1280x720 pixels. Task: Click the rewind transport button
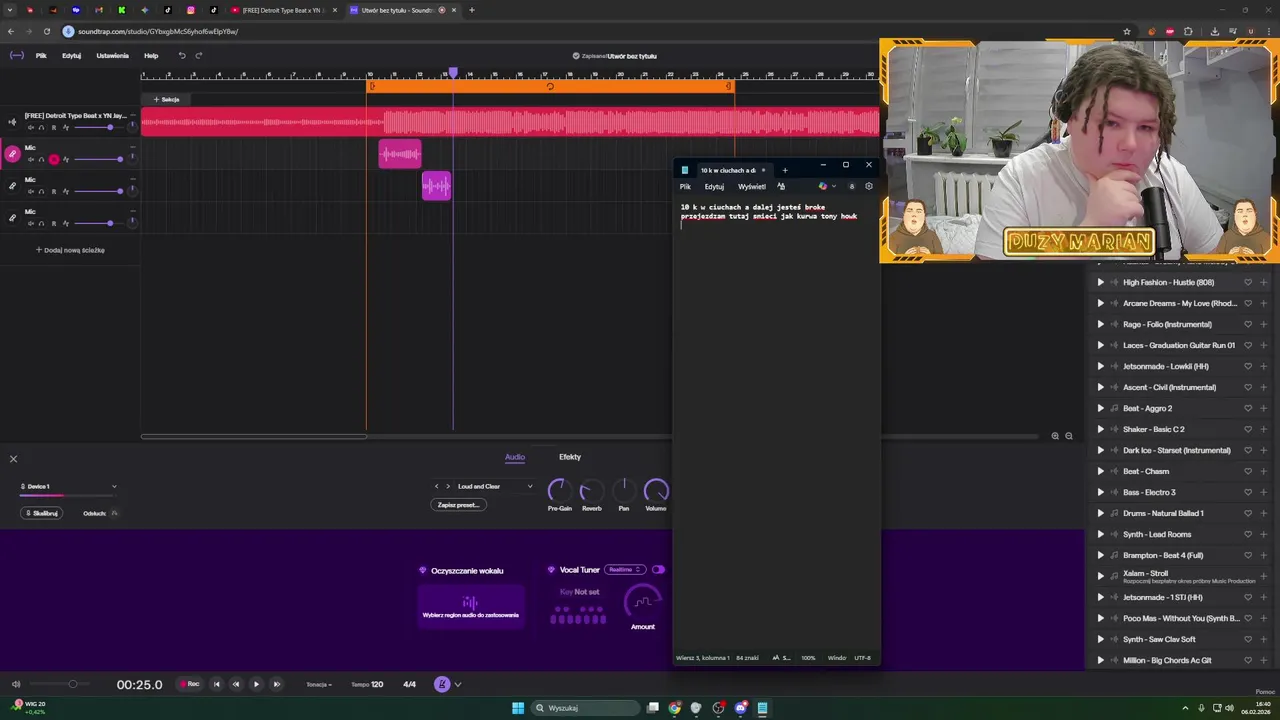click(236, 684)
